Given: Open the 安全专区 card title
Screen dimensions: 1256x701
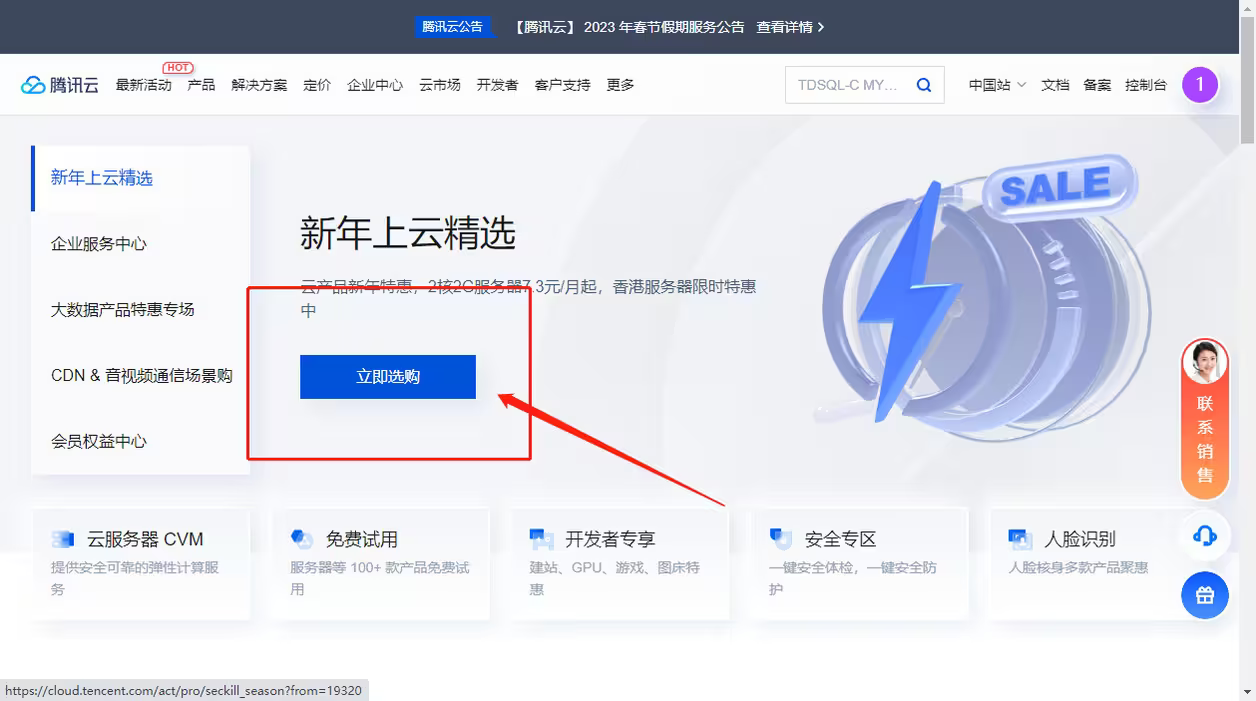Looking at the screenshot, I should click(x=841, y=540).
